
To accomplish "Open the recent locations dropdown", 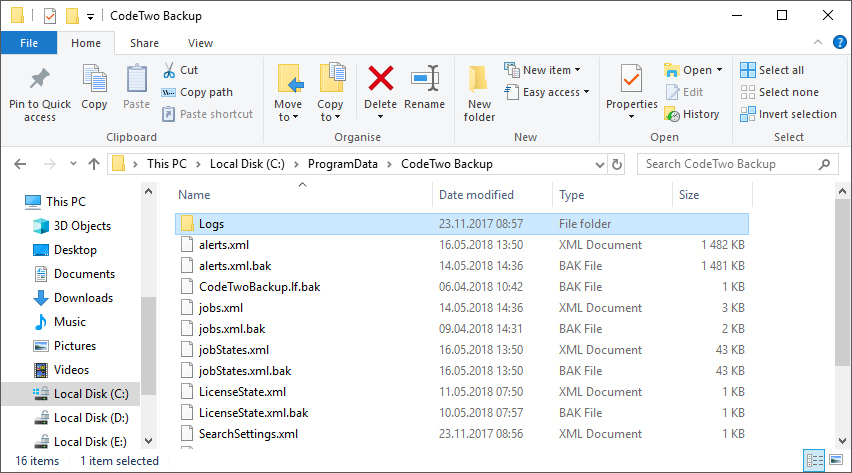I will (x=73, y=164).
